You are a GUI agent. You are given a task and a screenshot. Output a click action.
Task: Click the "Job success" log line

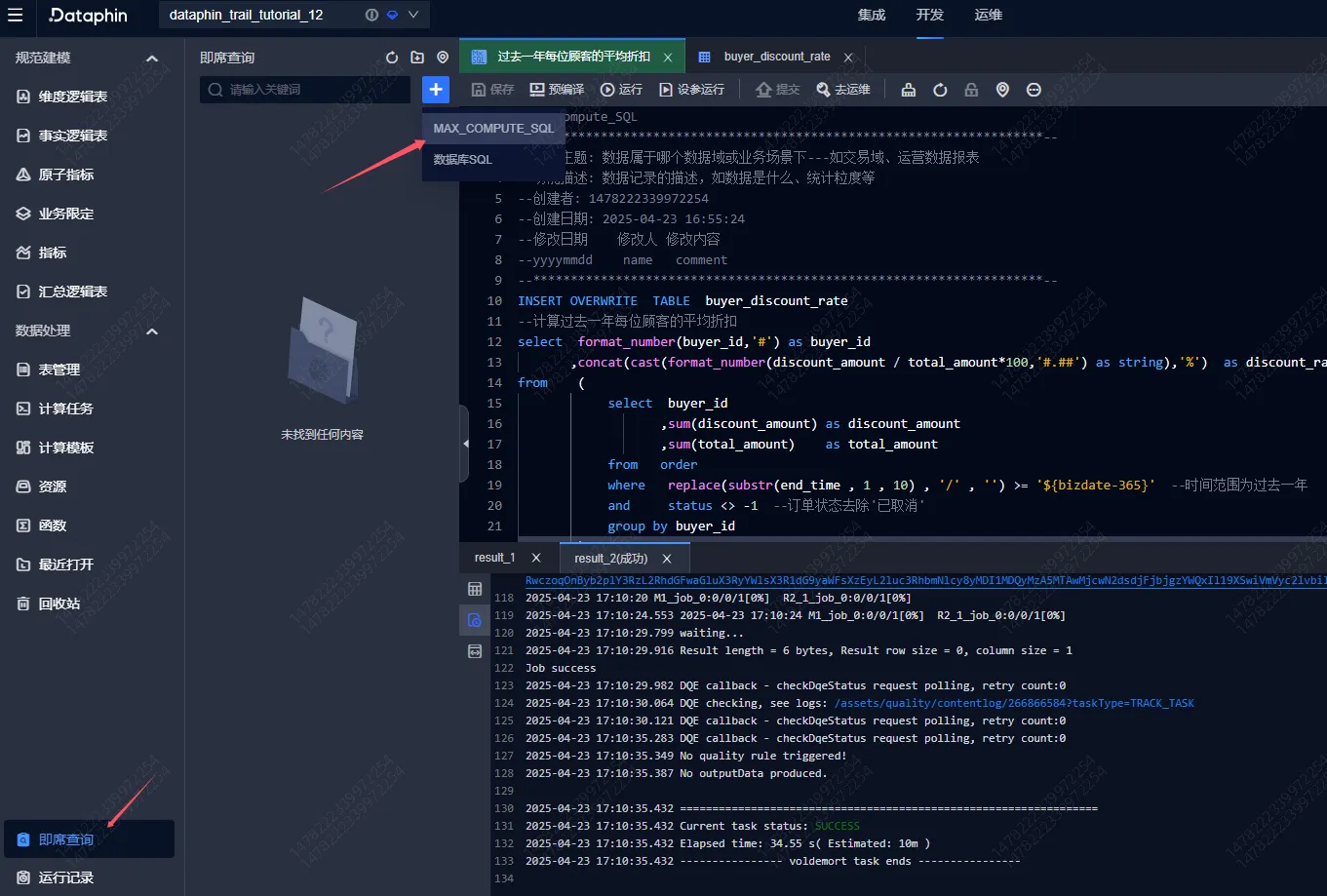tap(561, 668)
